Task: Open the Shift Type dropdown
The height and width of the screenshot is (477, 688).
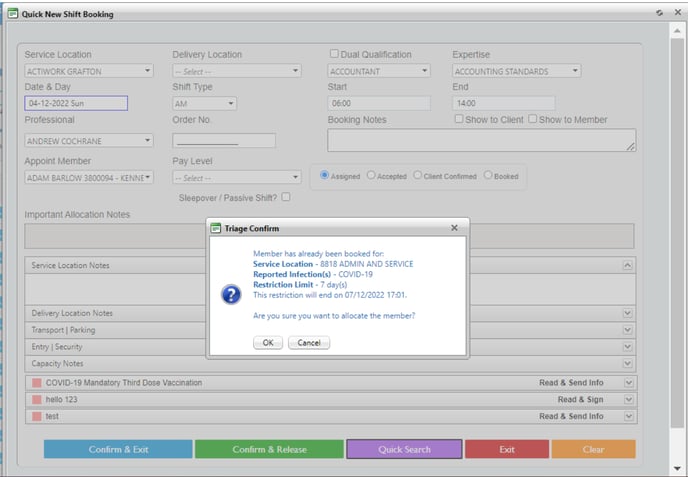Action: pos(204,103)
